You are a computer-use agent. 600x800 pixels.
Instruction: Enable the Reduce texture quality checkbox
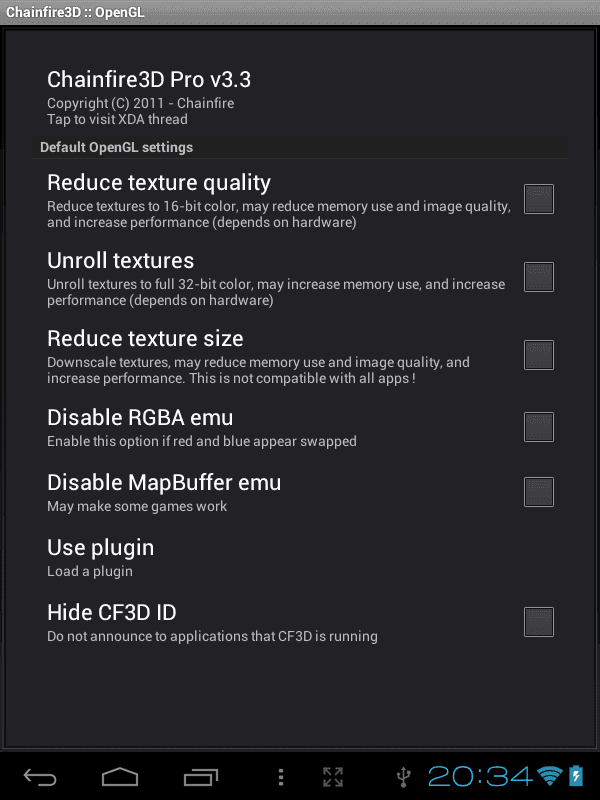pyautogui.click(x=539, y=199)
